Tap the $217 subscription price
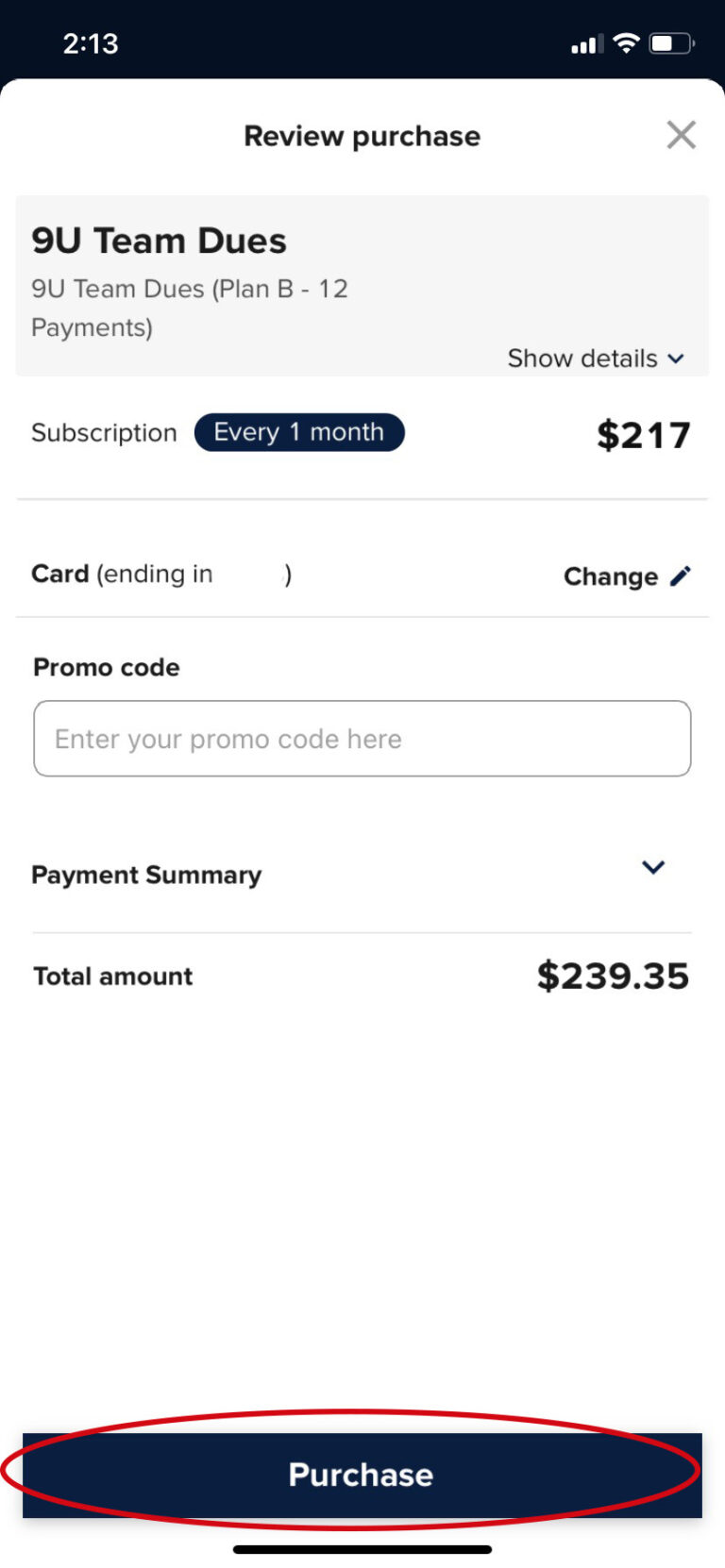 click(643, 435)
